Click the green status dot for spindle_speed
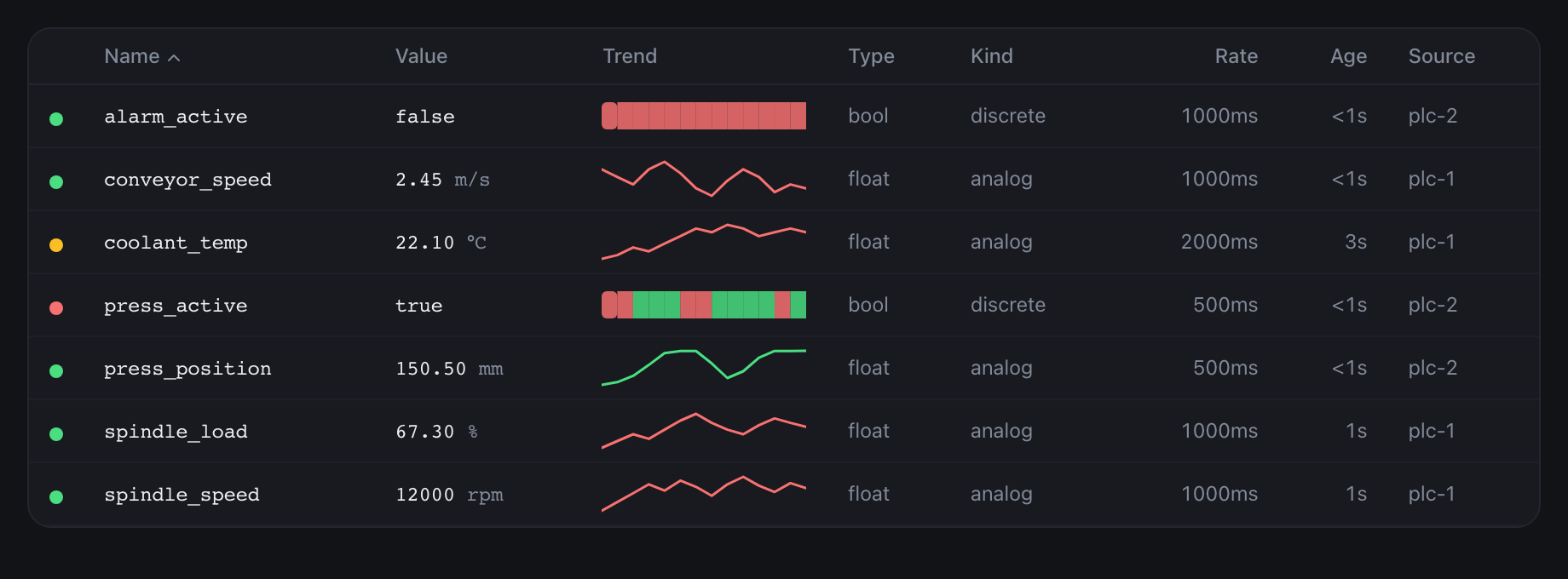Viewport: 1568px width, 579px height. tap(56, 496)
